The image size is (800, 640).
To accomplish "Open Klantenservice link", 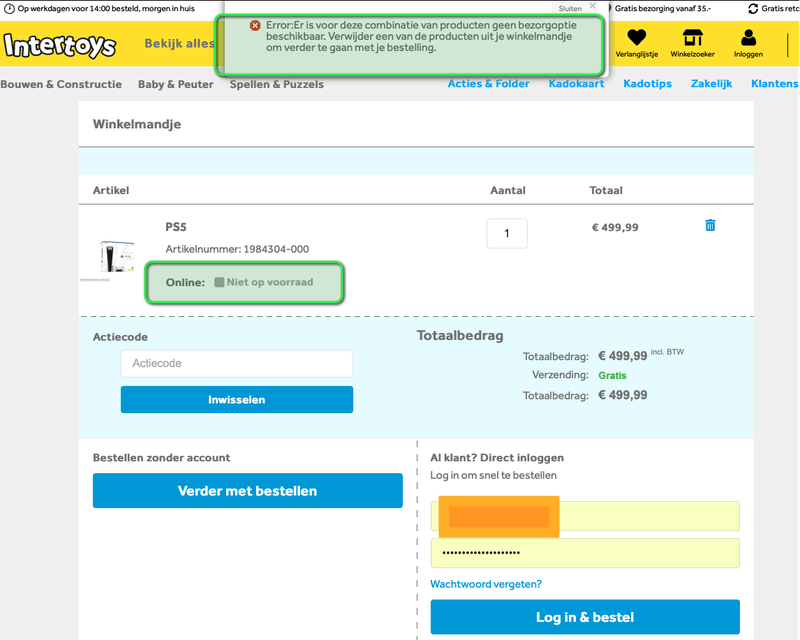I will tap(775, 84).
